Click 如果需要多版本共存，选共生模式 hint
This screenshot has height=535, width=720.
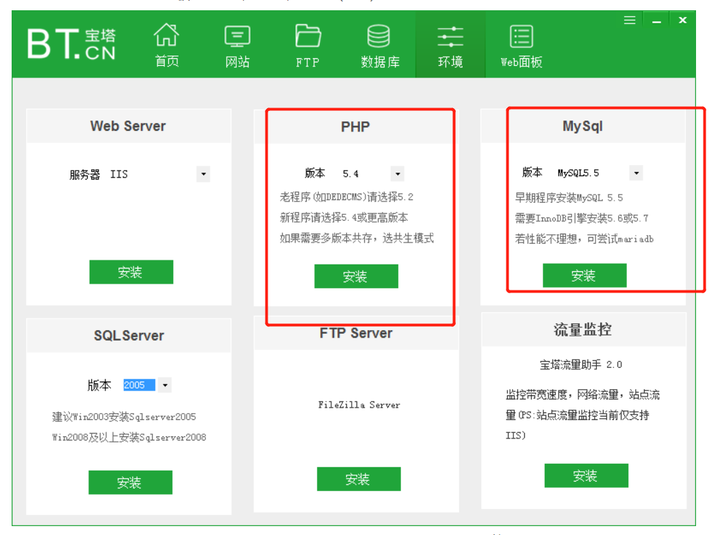[x=357, y=238]
